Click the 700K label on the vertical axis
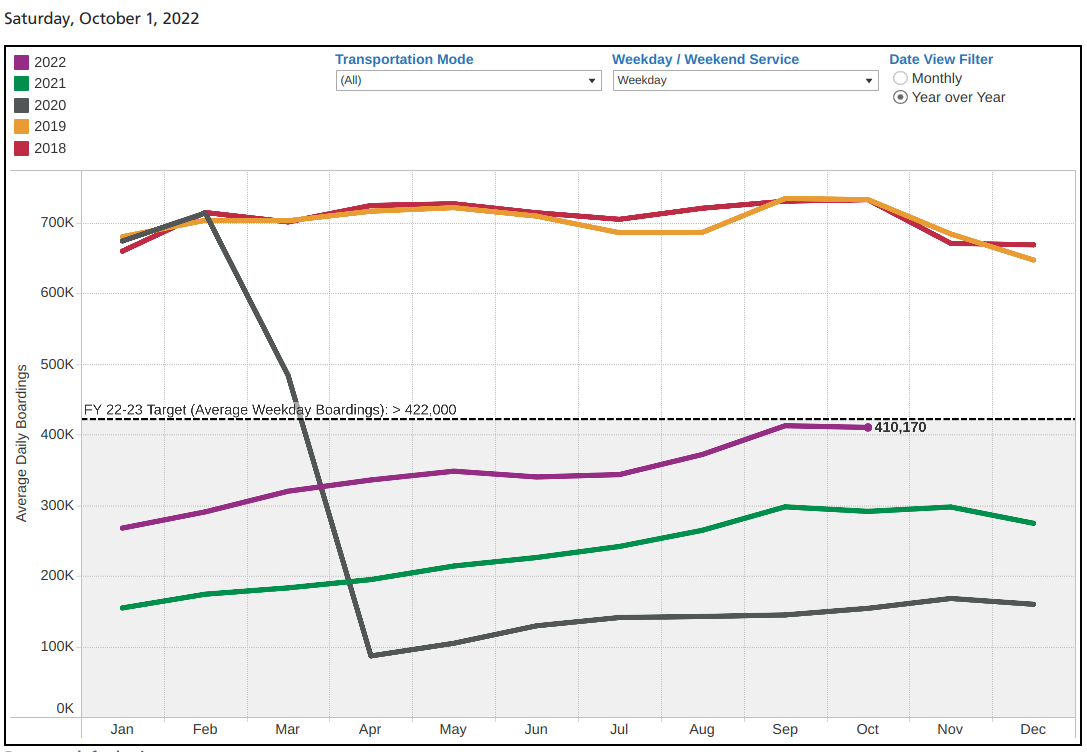The height and width of the screenshot is (752, 1087). click(58, 222)
